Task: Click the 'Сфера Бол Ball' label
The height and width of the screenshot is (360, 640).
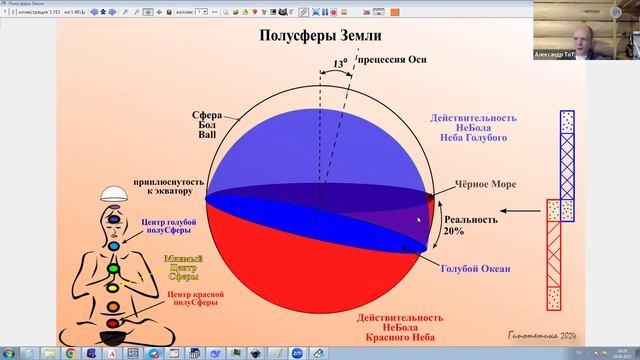Action: pos(207,125)
